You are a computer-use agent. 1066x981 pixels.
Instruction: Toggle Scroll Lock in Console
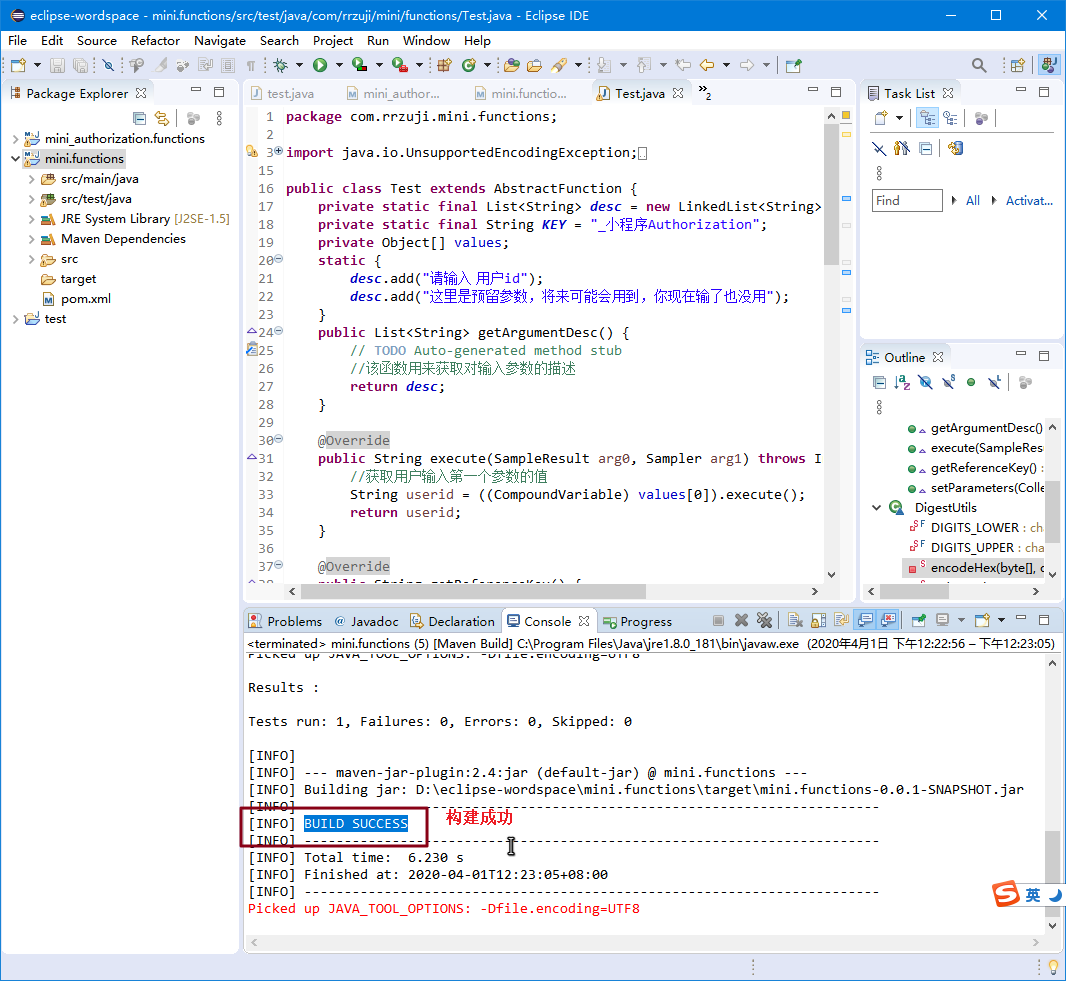click(819, 620)
